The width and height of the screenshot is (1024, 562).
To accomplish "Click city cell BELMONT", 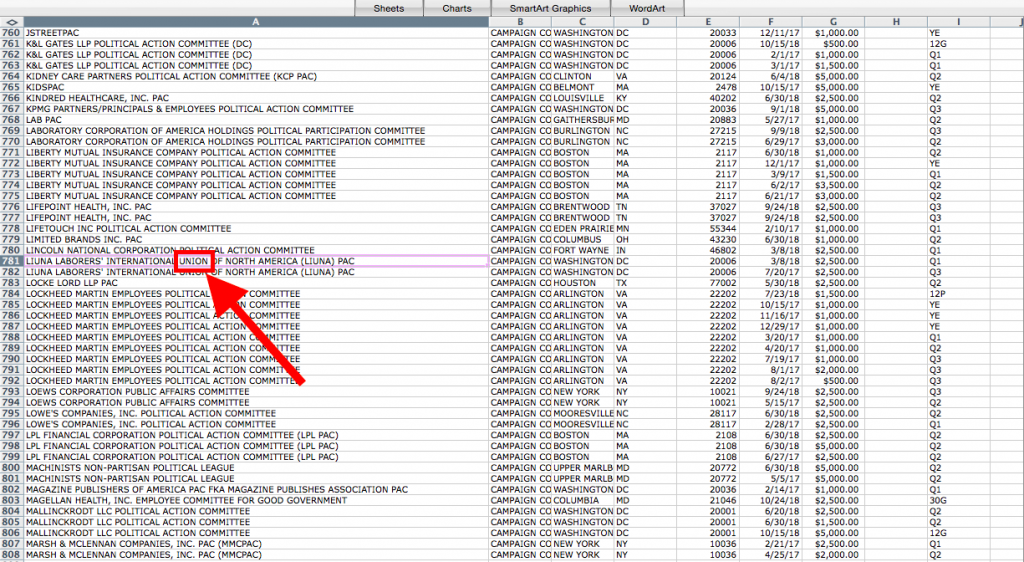I will (x=583, y=87).
